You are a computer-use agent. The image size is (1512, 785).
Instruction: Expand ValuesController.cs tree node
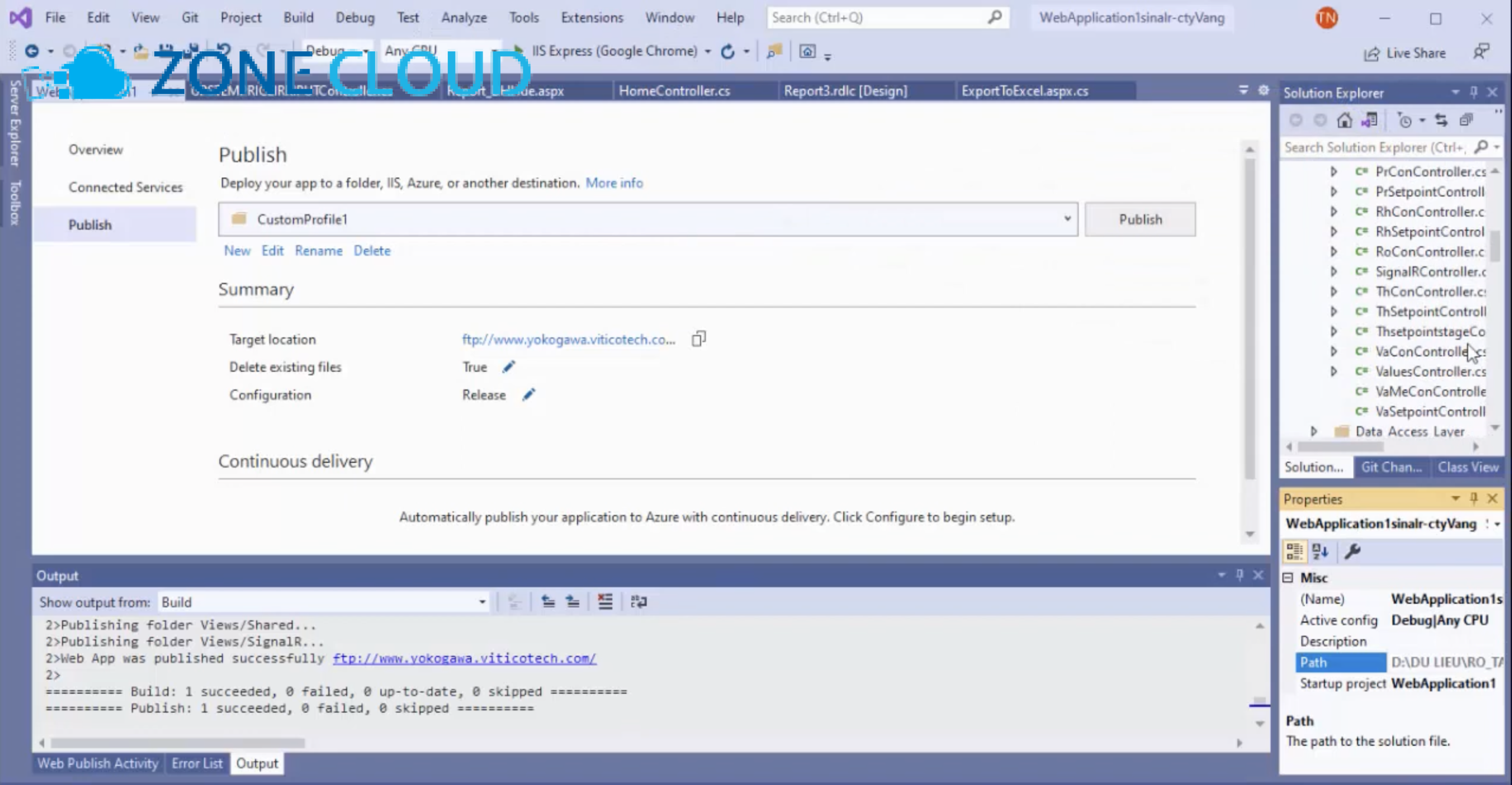pos(1334,372)
